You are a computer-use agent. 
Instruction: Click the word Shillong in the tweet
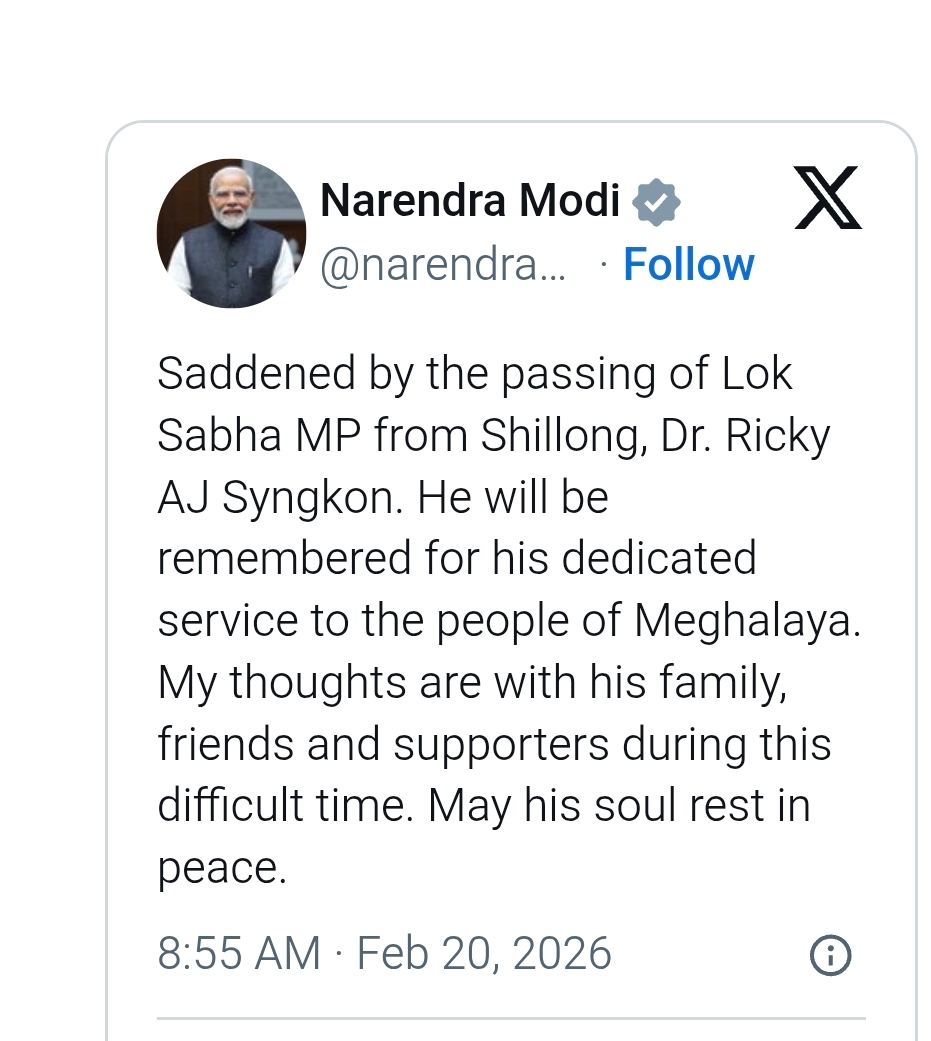560,436
